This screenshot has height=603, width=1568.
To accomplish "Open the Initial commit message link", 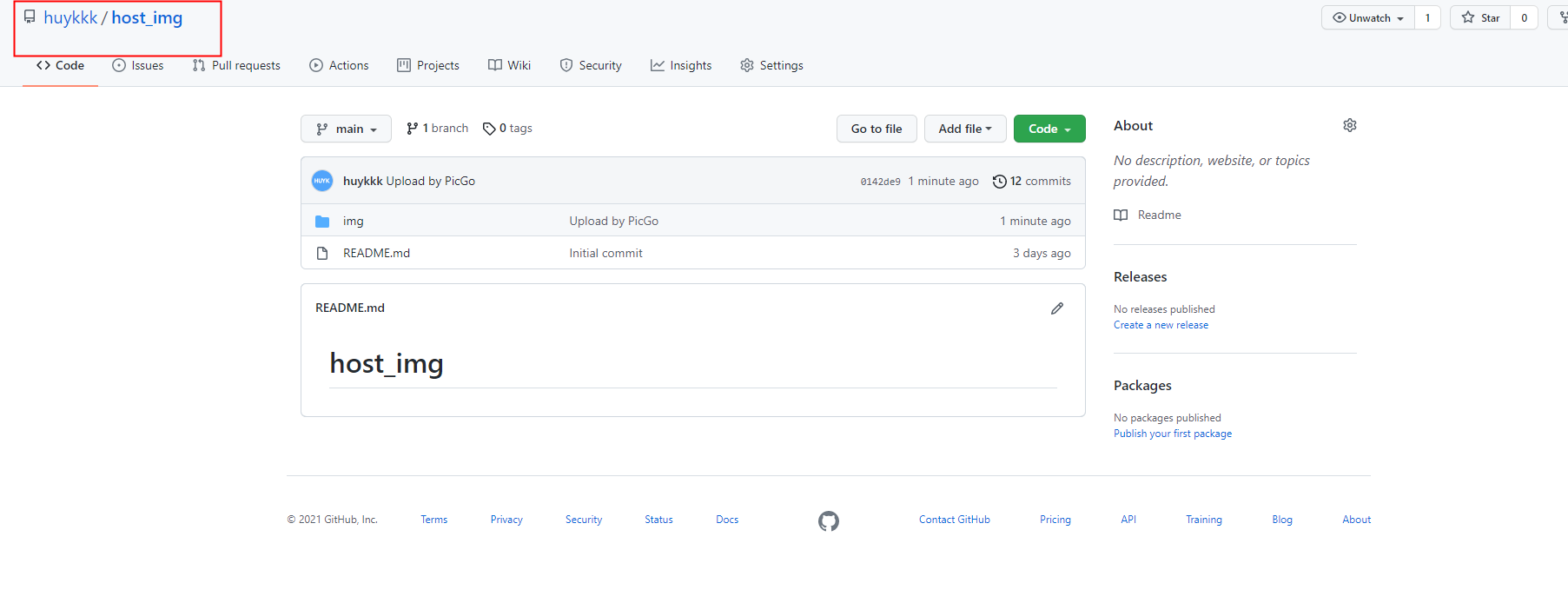I will pyautogui.click(x=606, y=253).
